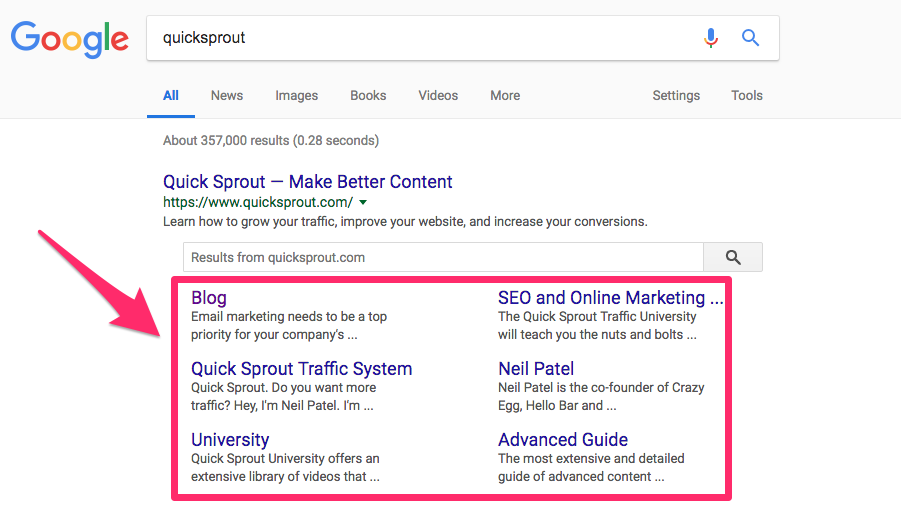901x513 pixels.
Task: Click the quicksprout.com site search button
Action: pyautogui.click(x=733, y=257)
